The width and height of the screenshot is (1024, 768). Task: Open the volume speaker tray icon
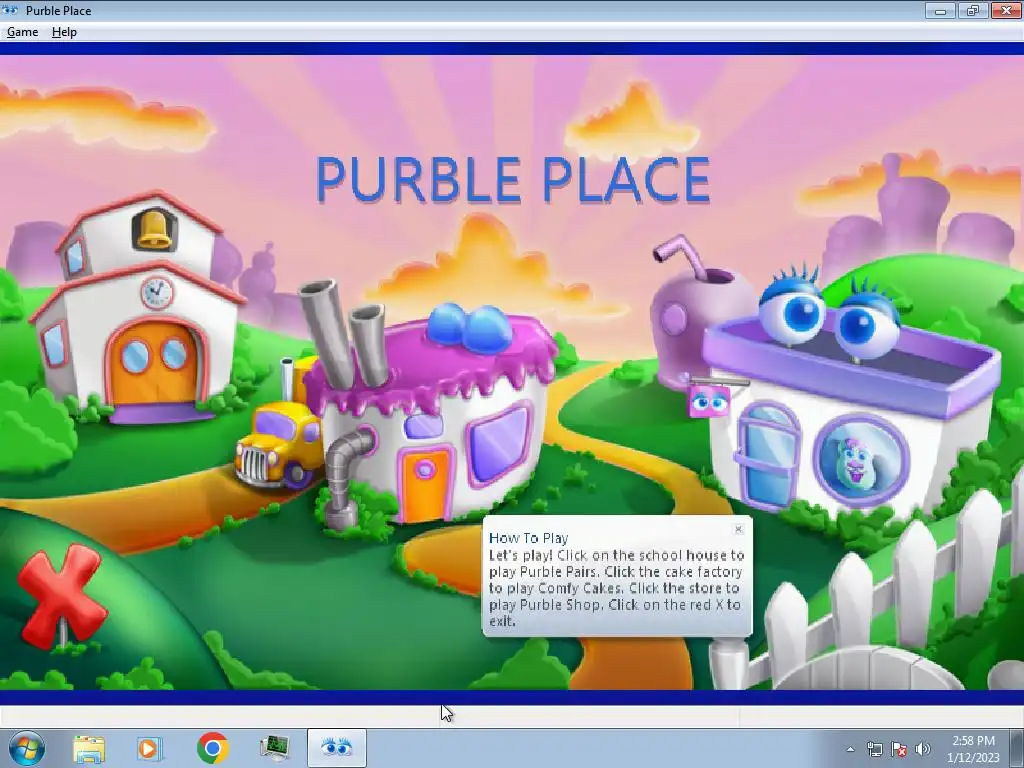pos(923,749)
